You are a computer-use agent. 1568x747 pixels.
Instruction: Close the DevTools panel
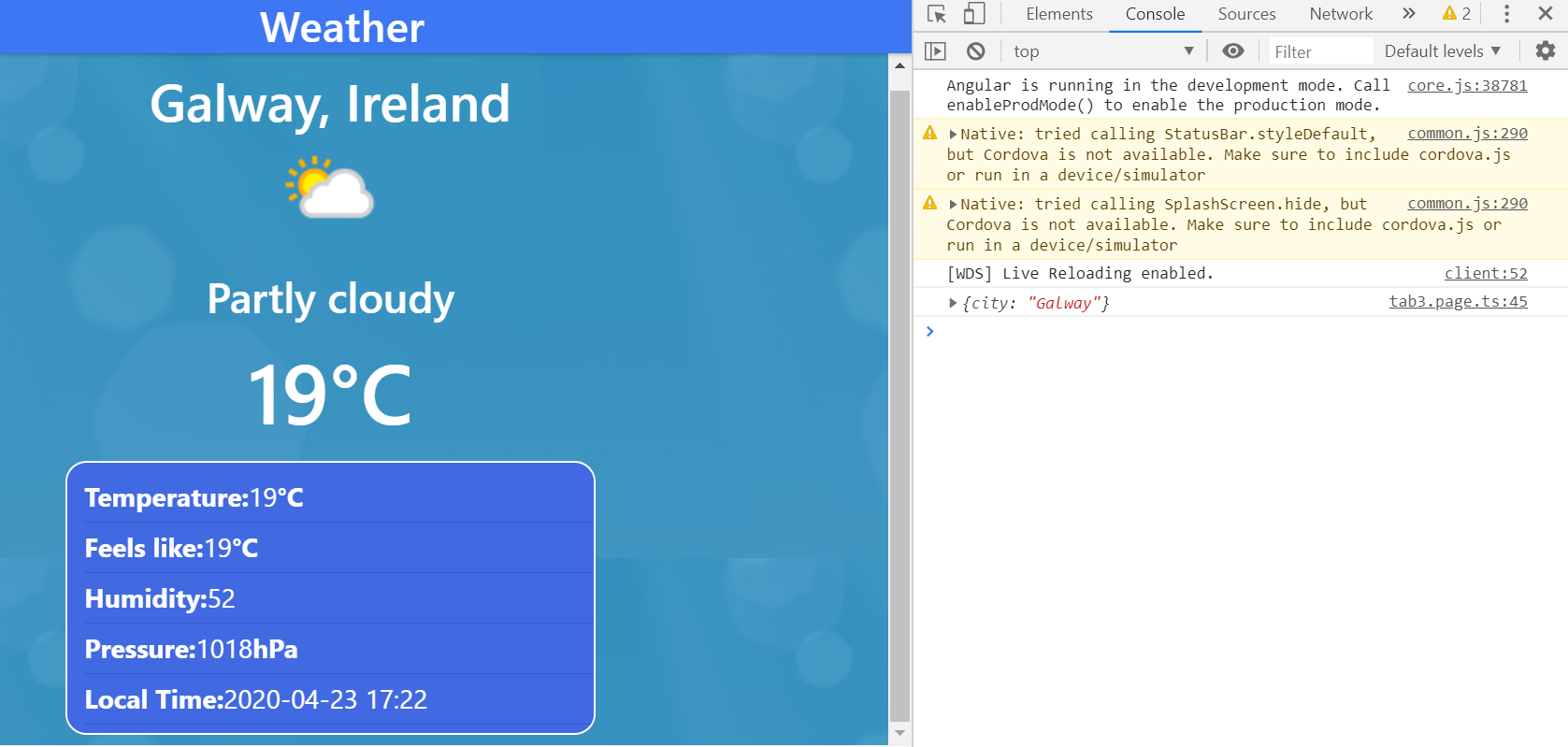pyautogui.click(x=1546, y=13)
